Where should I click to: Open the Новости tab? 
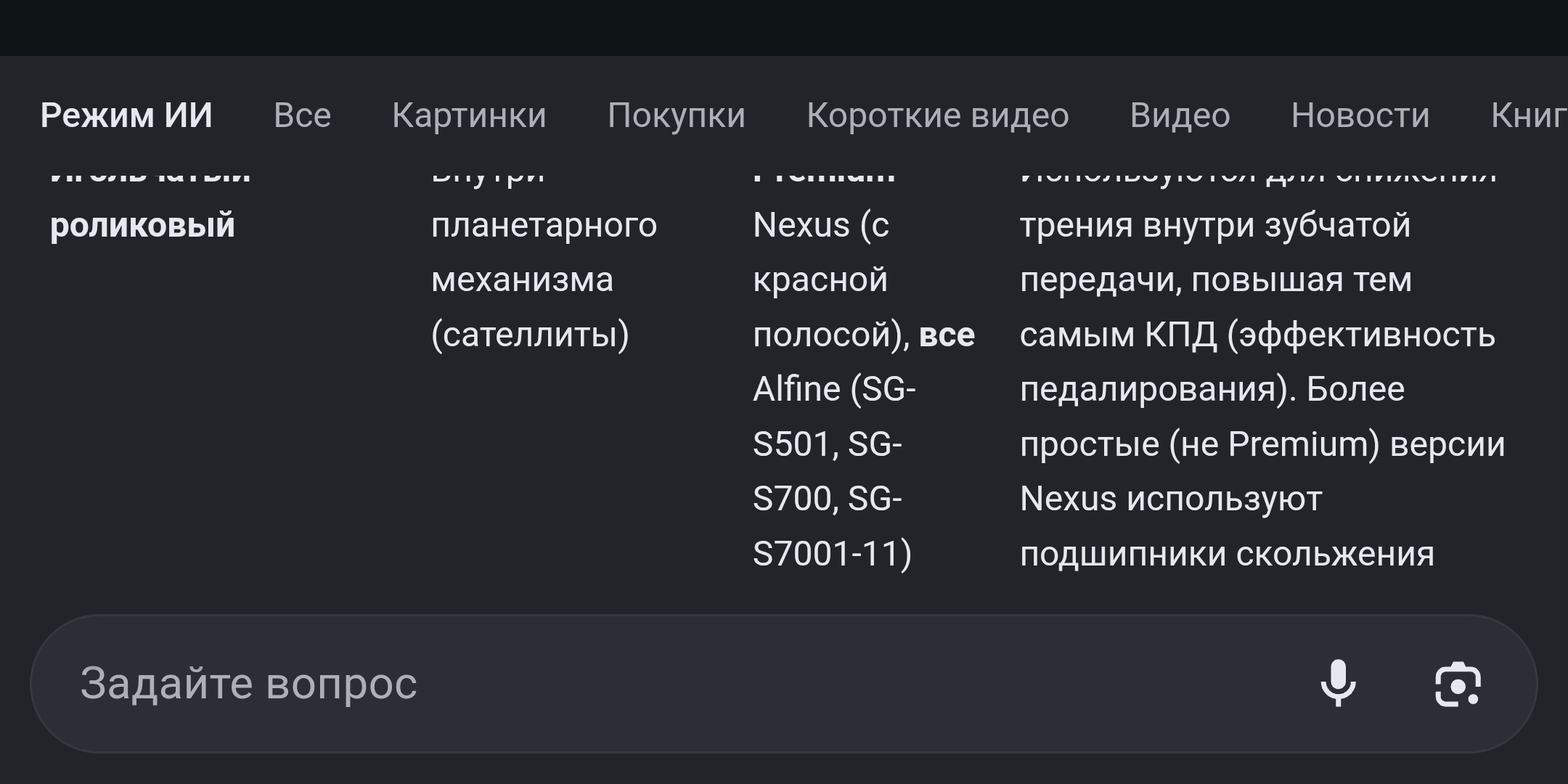click(1360, 115)
